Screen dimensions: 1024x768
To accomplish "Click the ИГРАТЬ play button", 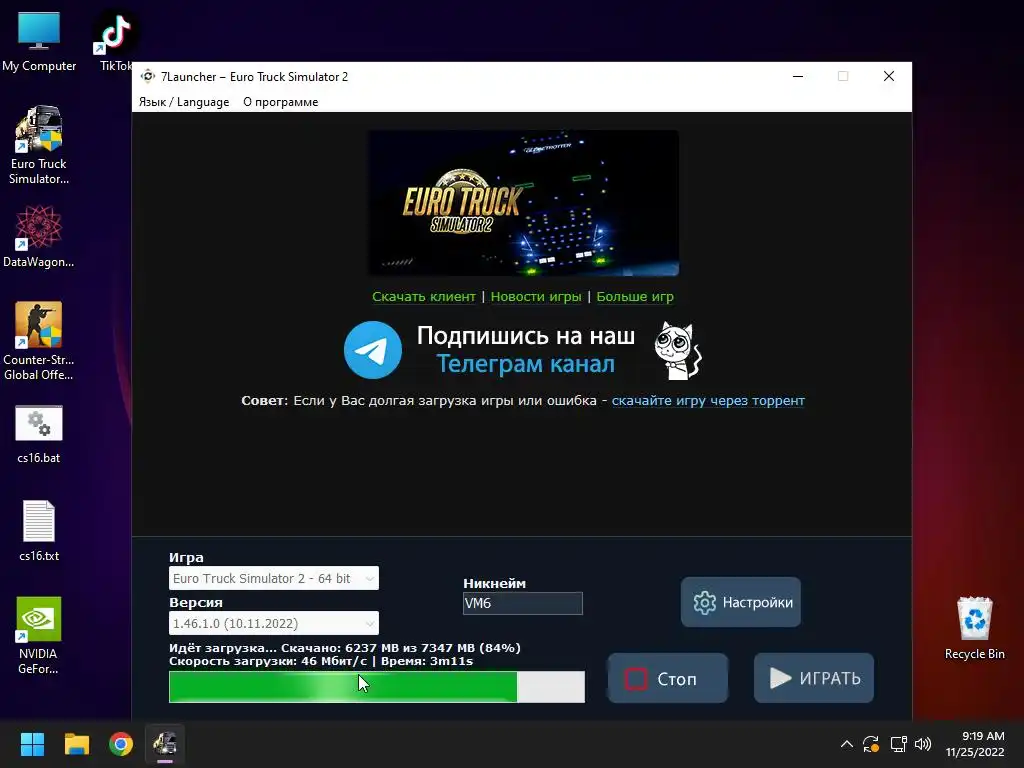I will pos(814,679).
